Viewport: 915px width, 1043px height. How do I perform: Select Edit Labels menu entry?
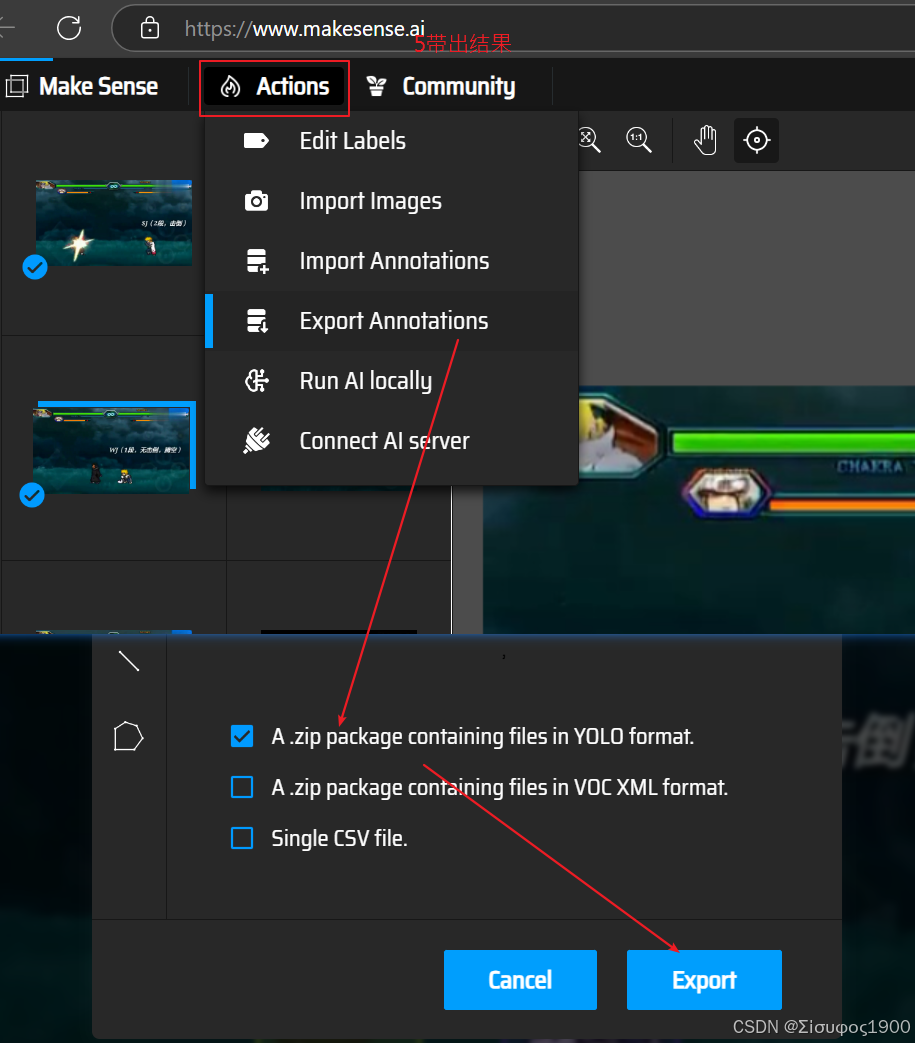pyautogui.click(x=392, y=141)
